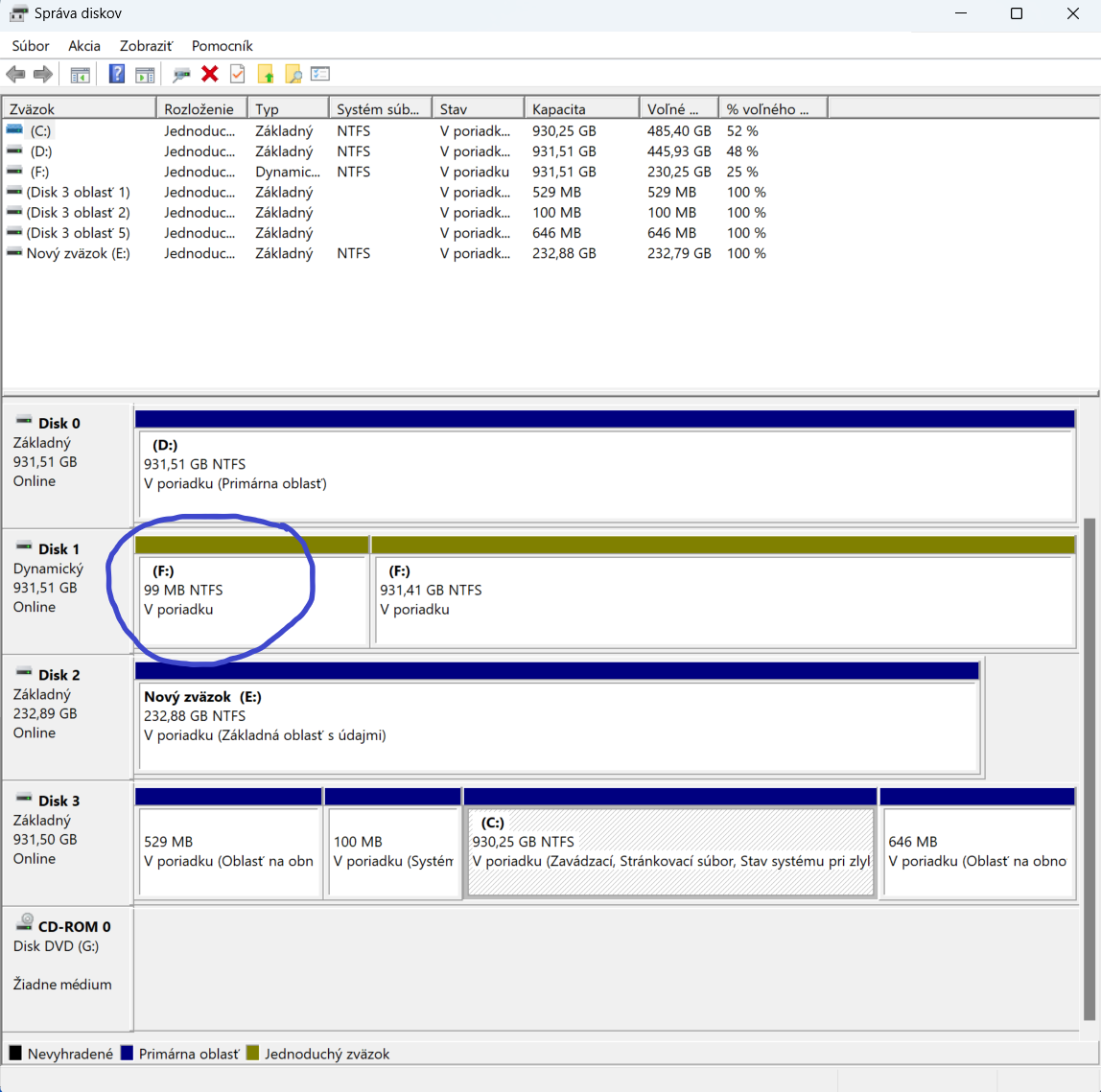This screenshot has height=1092, width=1101.
Task: Click the blue Primárna oblasť legend swatch
Action: coord(128,1053)
